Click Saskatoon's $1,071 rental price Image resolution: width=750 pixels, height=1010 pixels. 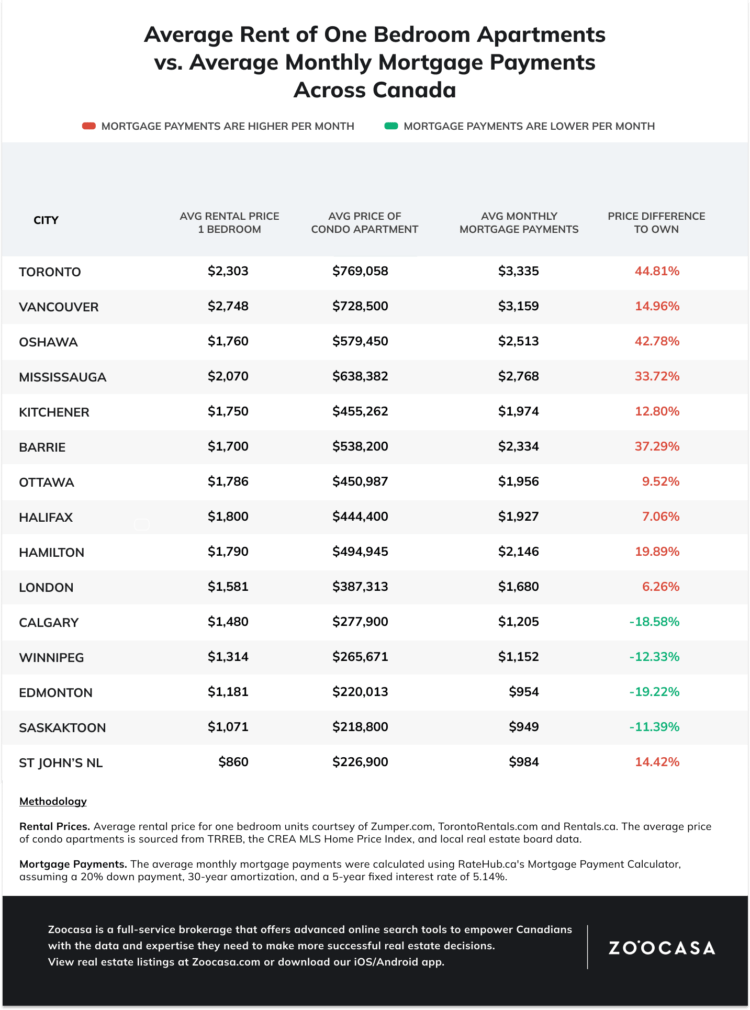227,727
